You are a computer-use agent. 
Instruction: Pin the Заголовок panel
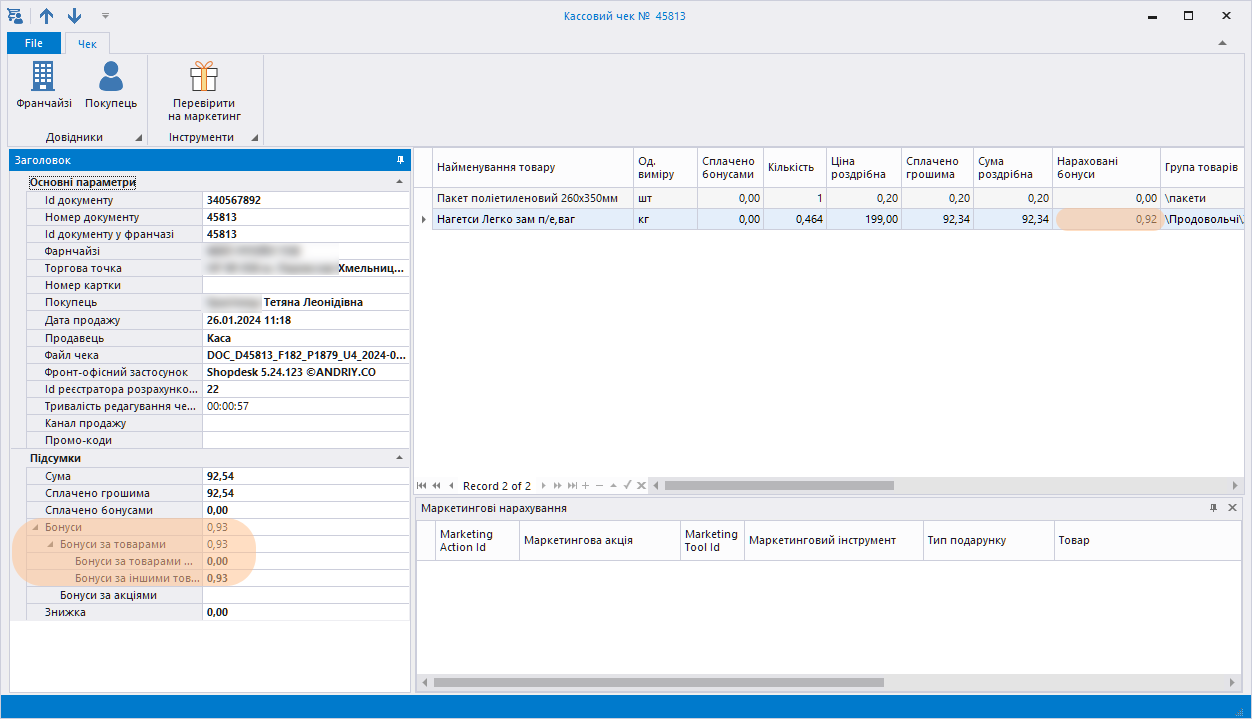400,160
